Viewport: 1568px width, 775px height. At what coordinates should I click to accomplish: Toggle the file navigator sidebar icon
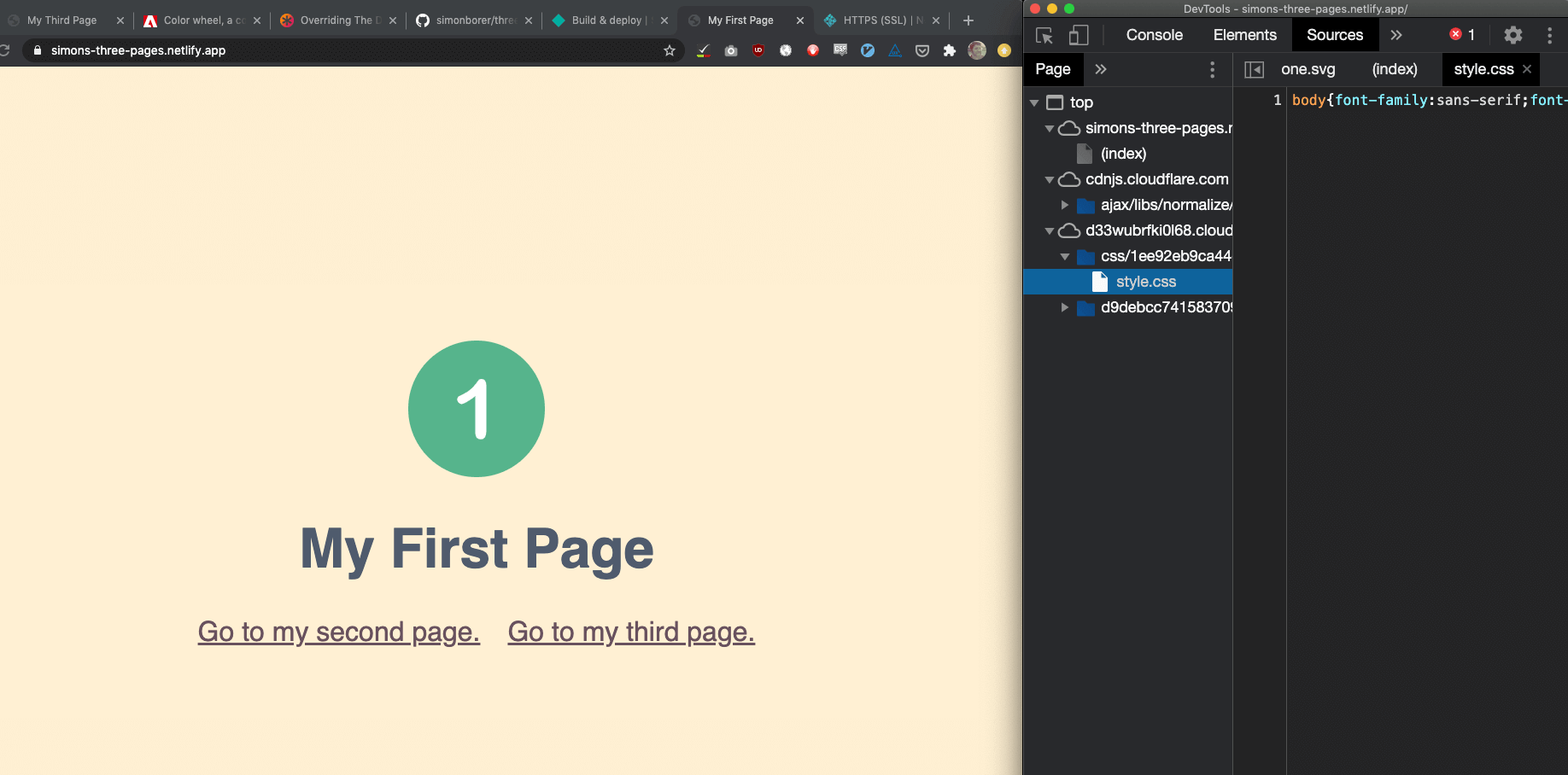pyautogui.click(x=1254, y=69)
